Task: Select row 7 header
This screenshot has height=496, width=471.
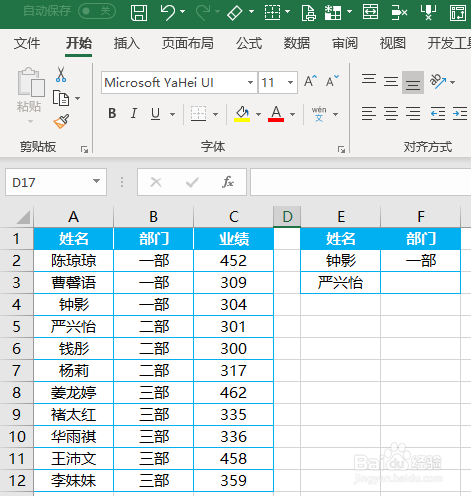Action: tap(17, 371)
